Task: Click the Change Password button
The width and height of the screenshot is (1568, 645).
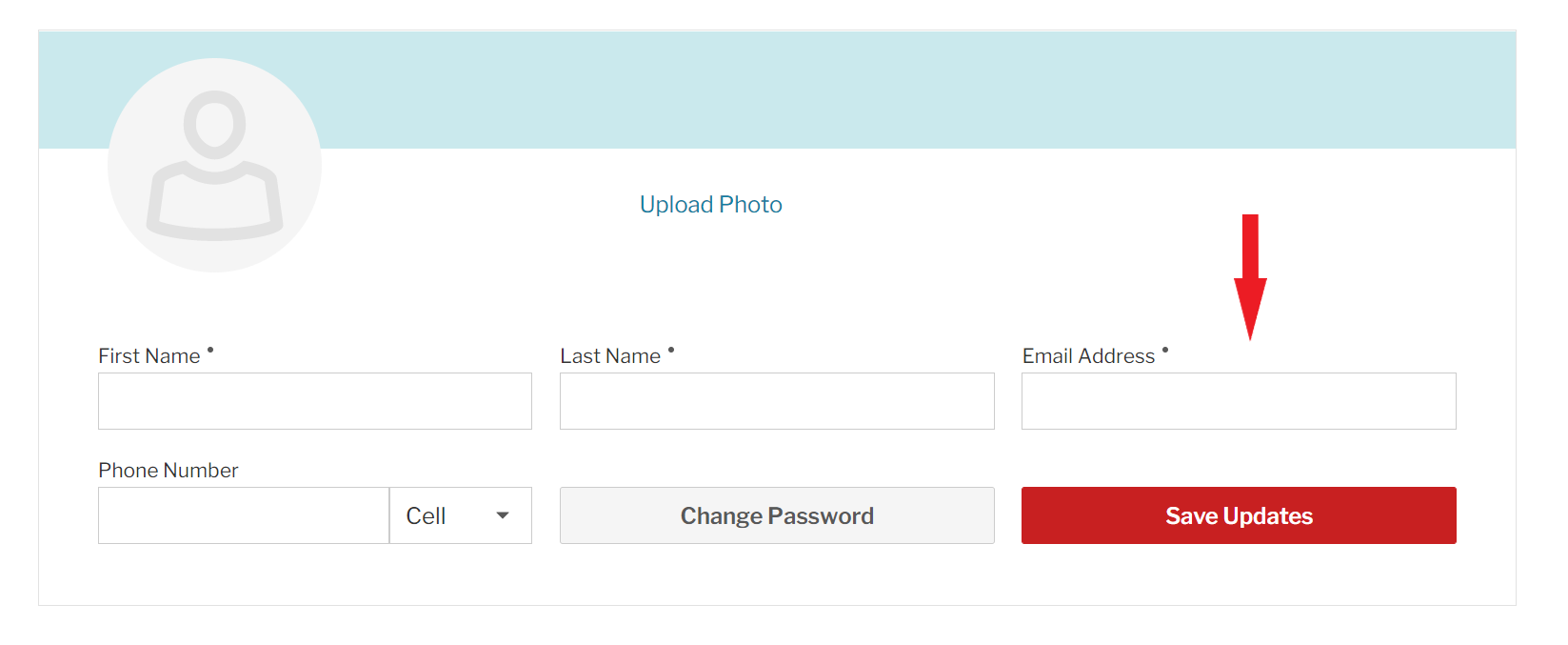Action: [x=777, y=515]
